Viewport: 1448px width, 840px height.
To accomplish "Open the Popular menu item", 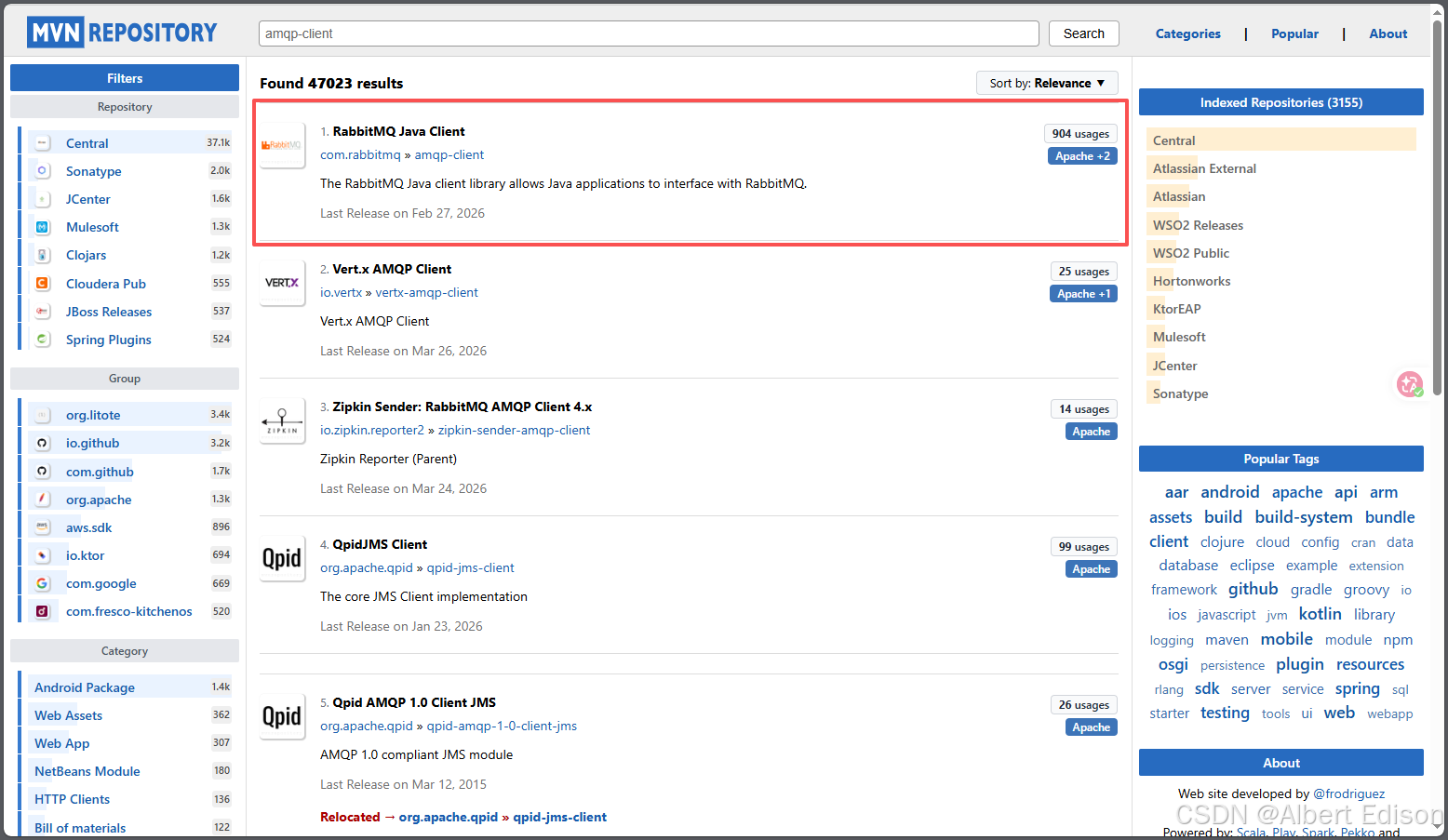I will (1294, 33).
